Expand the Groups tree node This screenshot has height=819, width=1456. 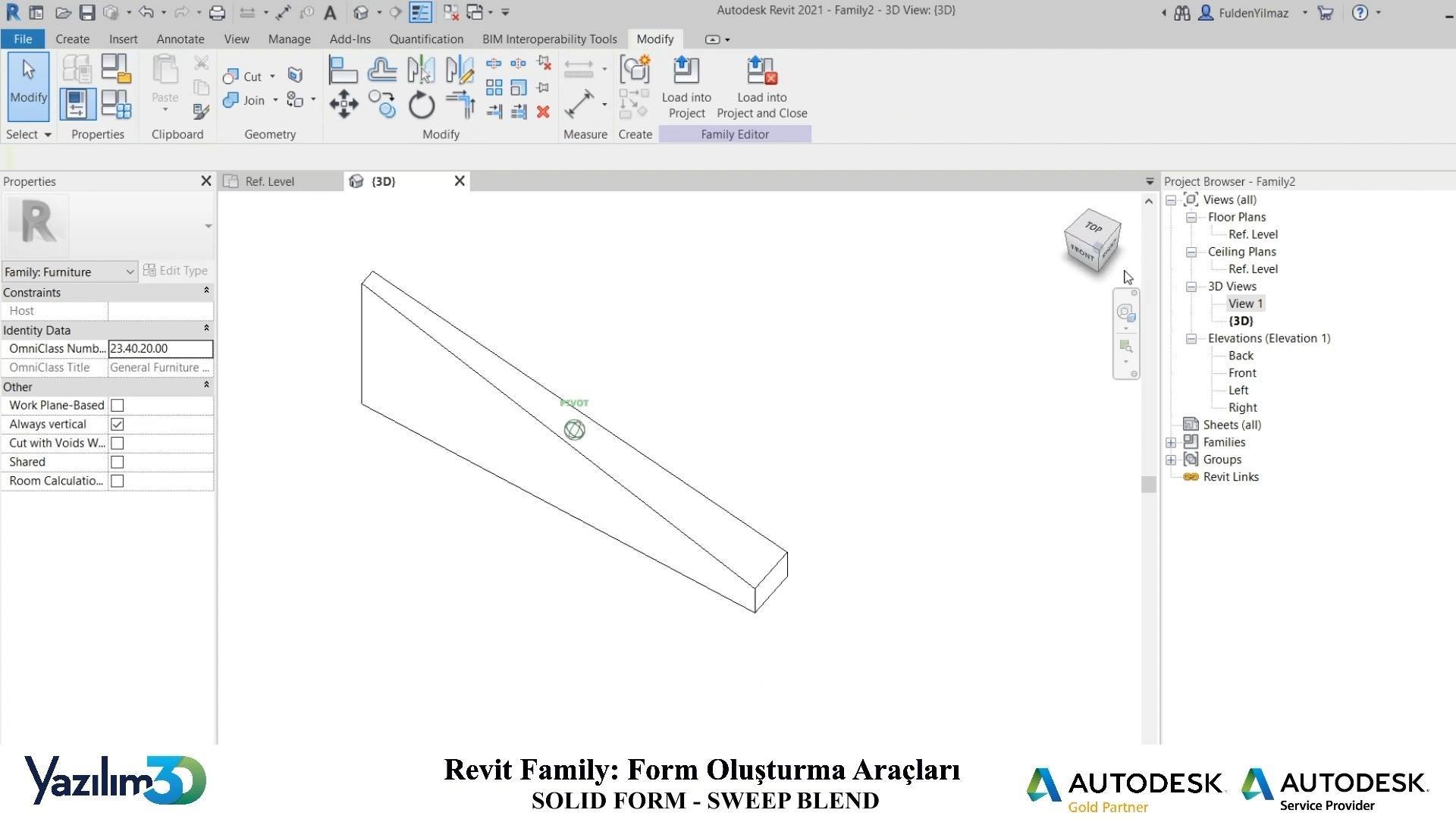pyautogui.click(x=1171, y=460)
